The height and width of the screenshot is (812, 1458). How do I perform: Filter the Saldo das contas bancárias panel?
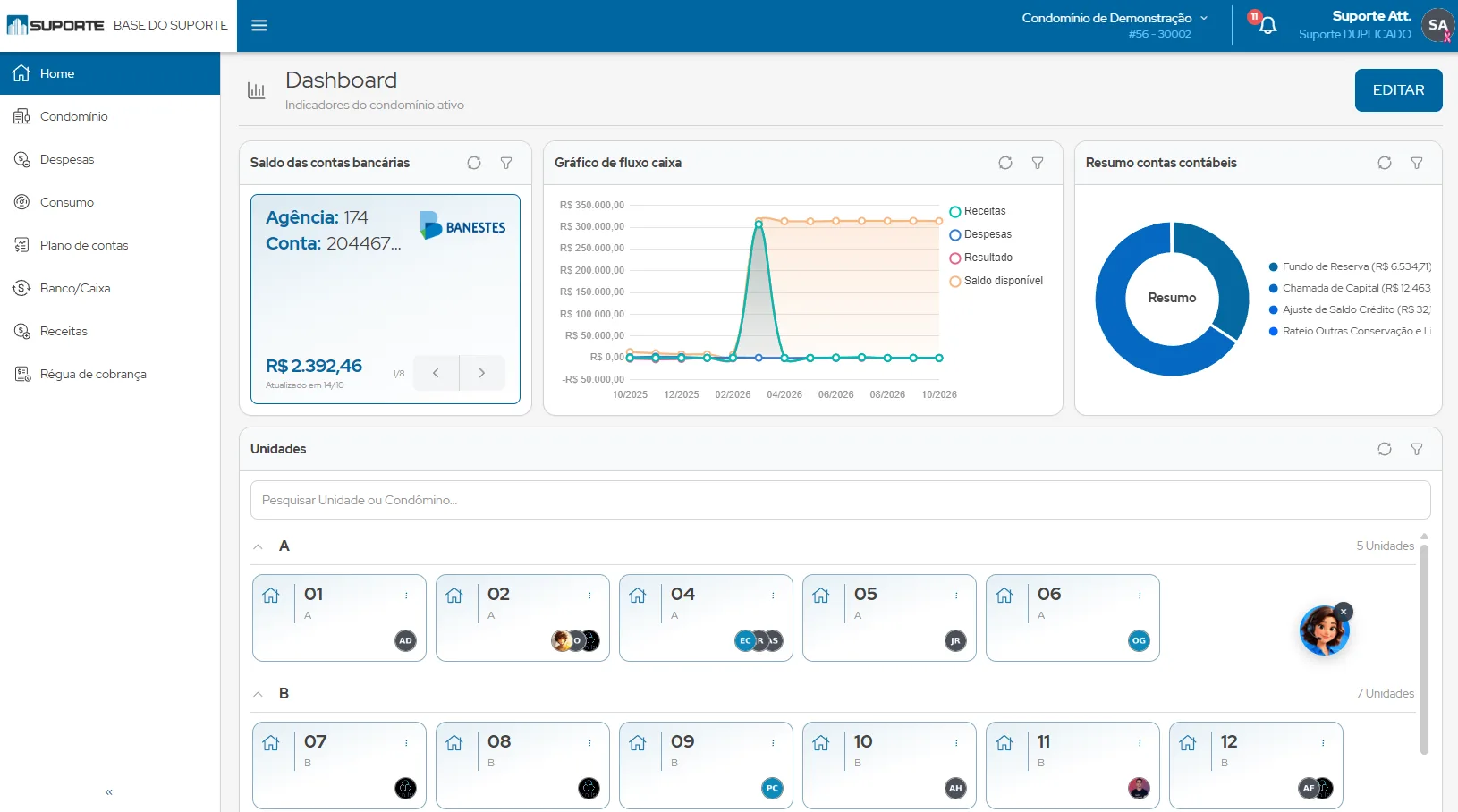tap(506, 163)
